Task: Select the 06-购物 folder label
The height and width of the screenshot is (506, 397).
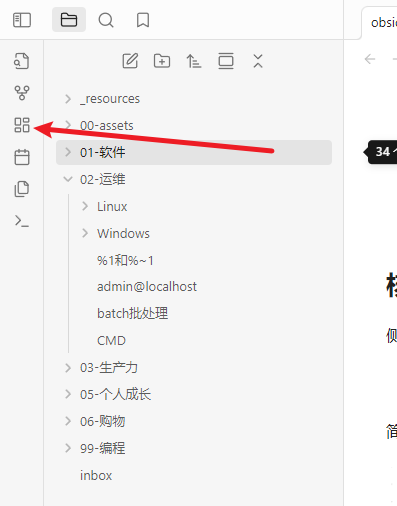Action: coord(103,422)
